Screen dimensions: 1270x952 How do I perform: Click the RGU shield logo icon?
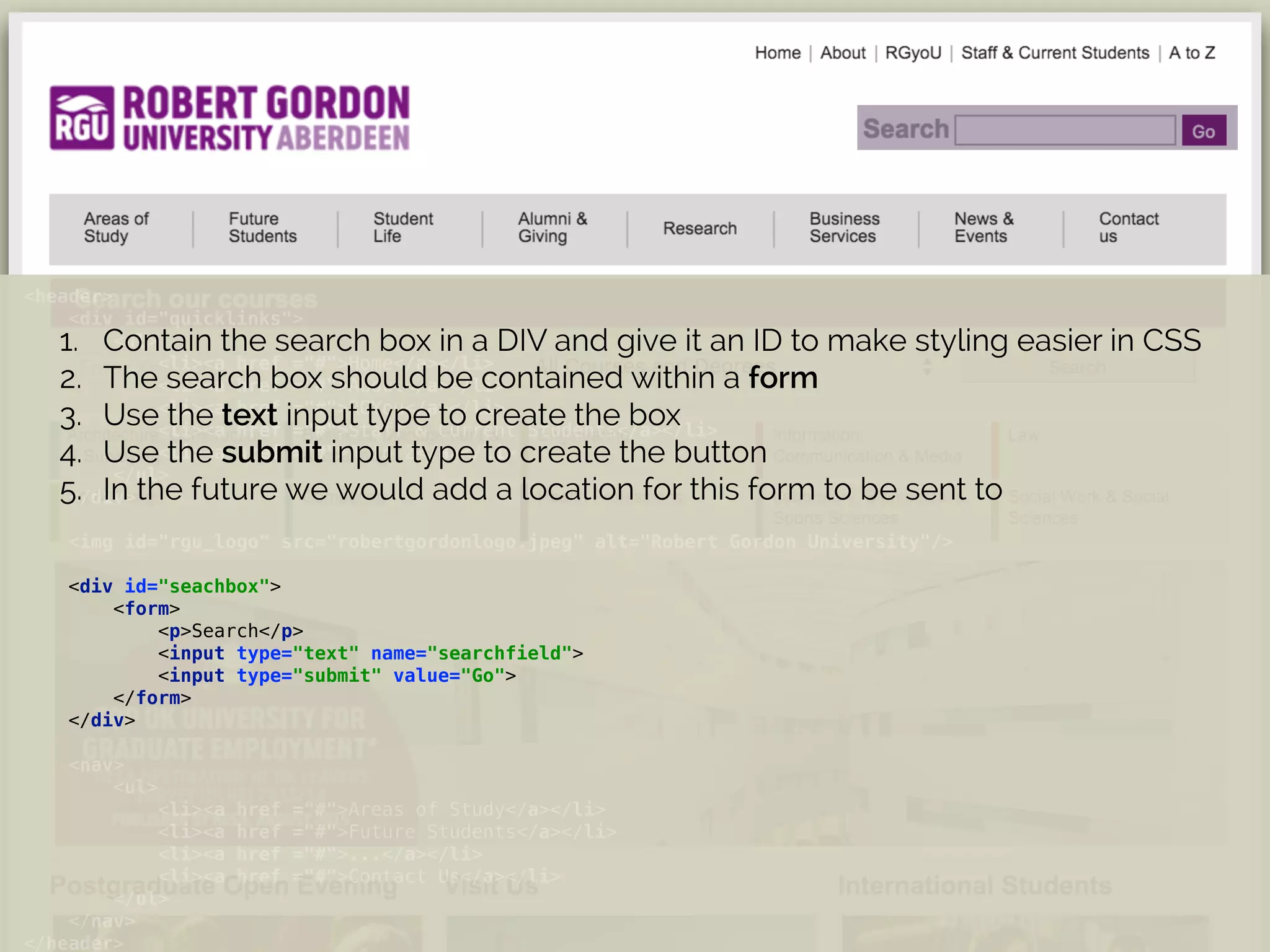click(x=82, y=118)
